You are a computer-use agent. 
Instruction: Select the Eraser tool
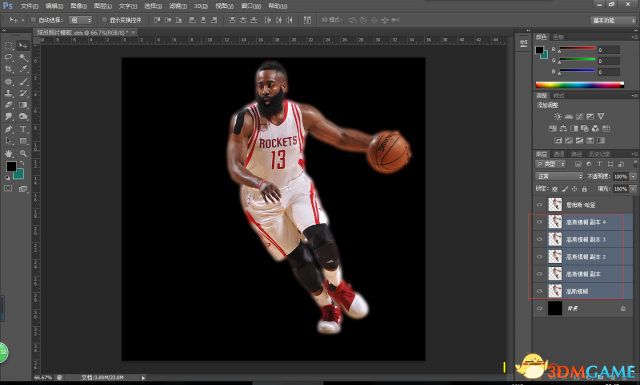9,105
